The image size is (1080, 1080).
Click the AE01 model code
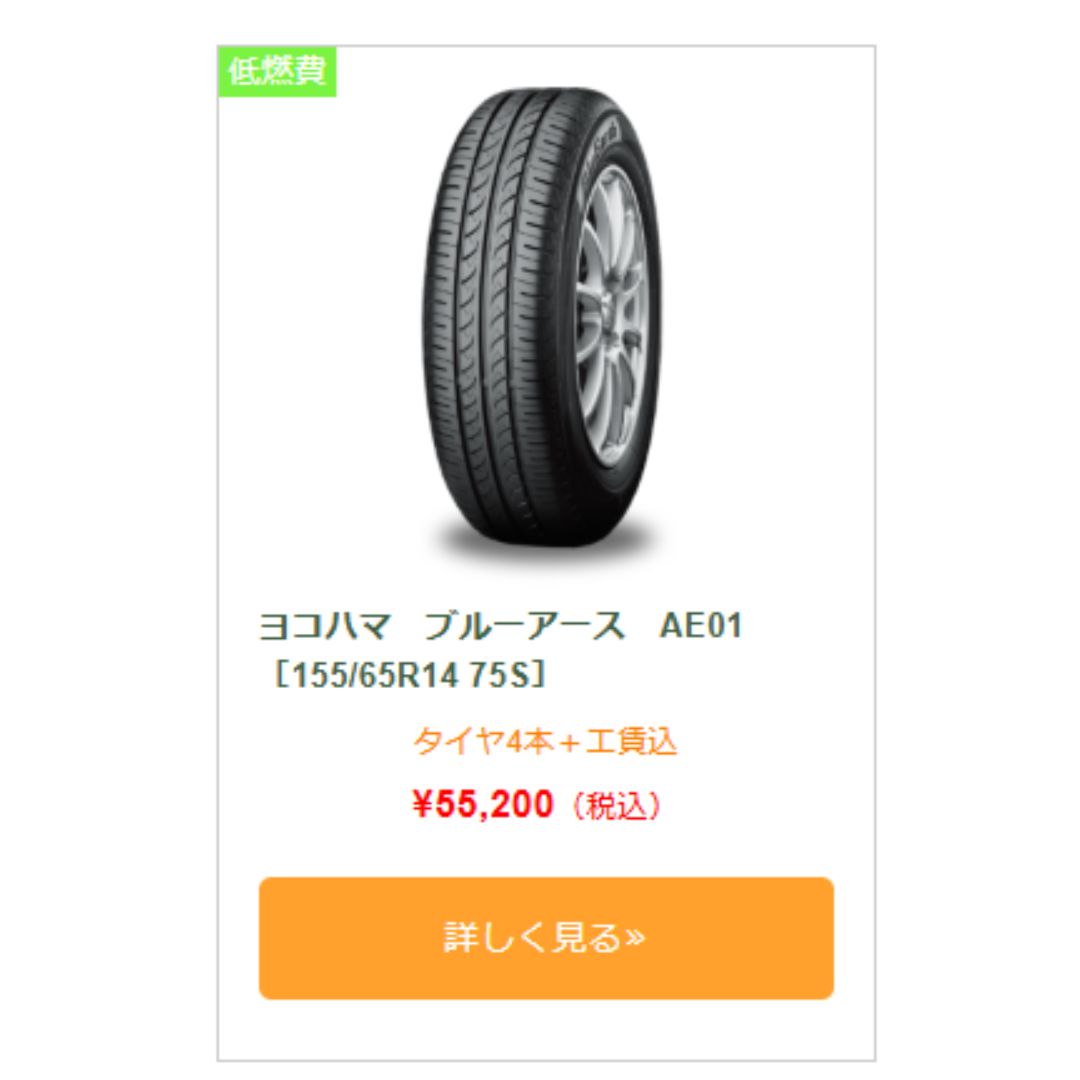pos(700,626)
